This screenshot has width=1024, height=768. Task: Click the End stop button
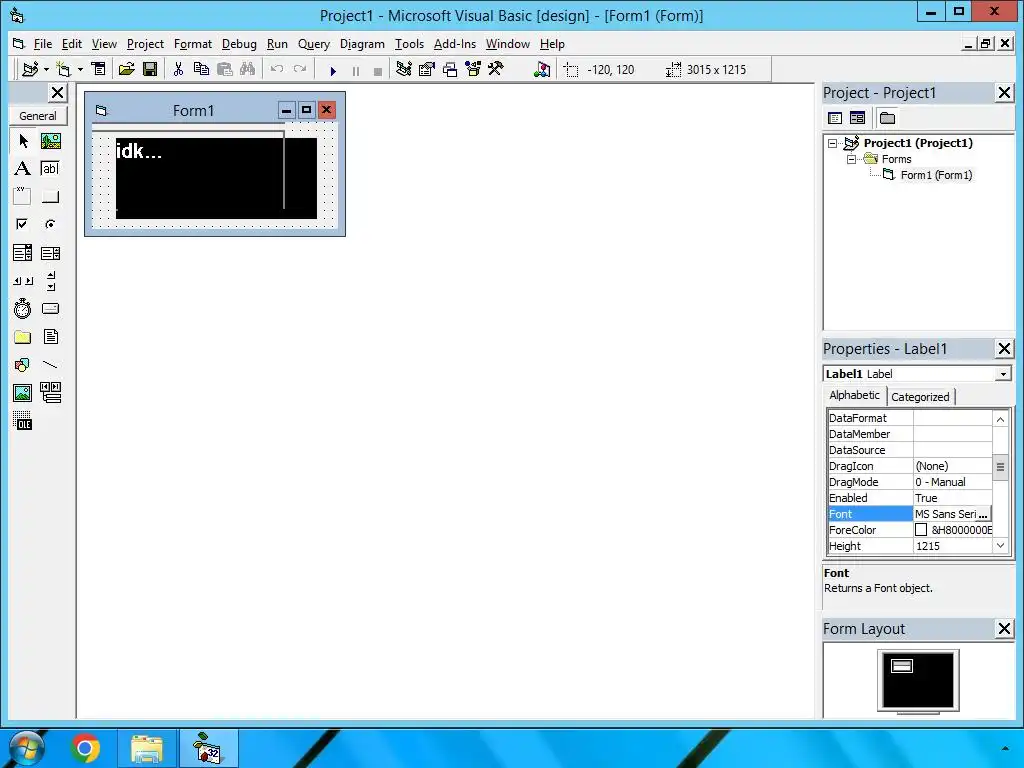click(x=377, y=71)
